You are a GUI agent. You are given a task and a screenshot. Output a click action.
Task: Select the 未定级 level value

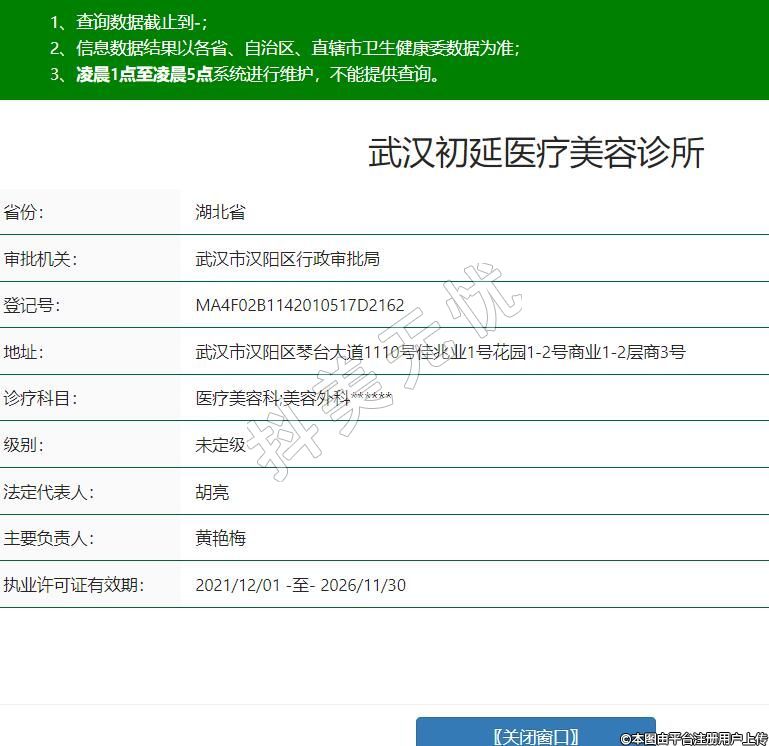point(220,445)
